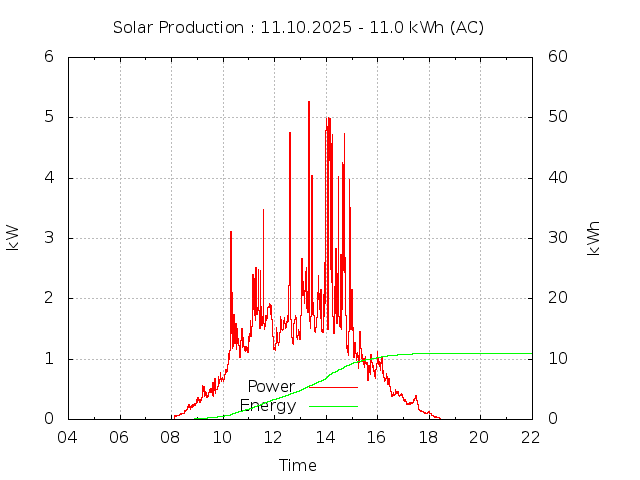The height and width of the screenshot is (480, 640).
Task: Click the 6 value on the kW axis
Action: [x=48, y=57]
